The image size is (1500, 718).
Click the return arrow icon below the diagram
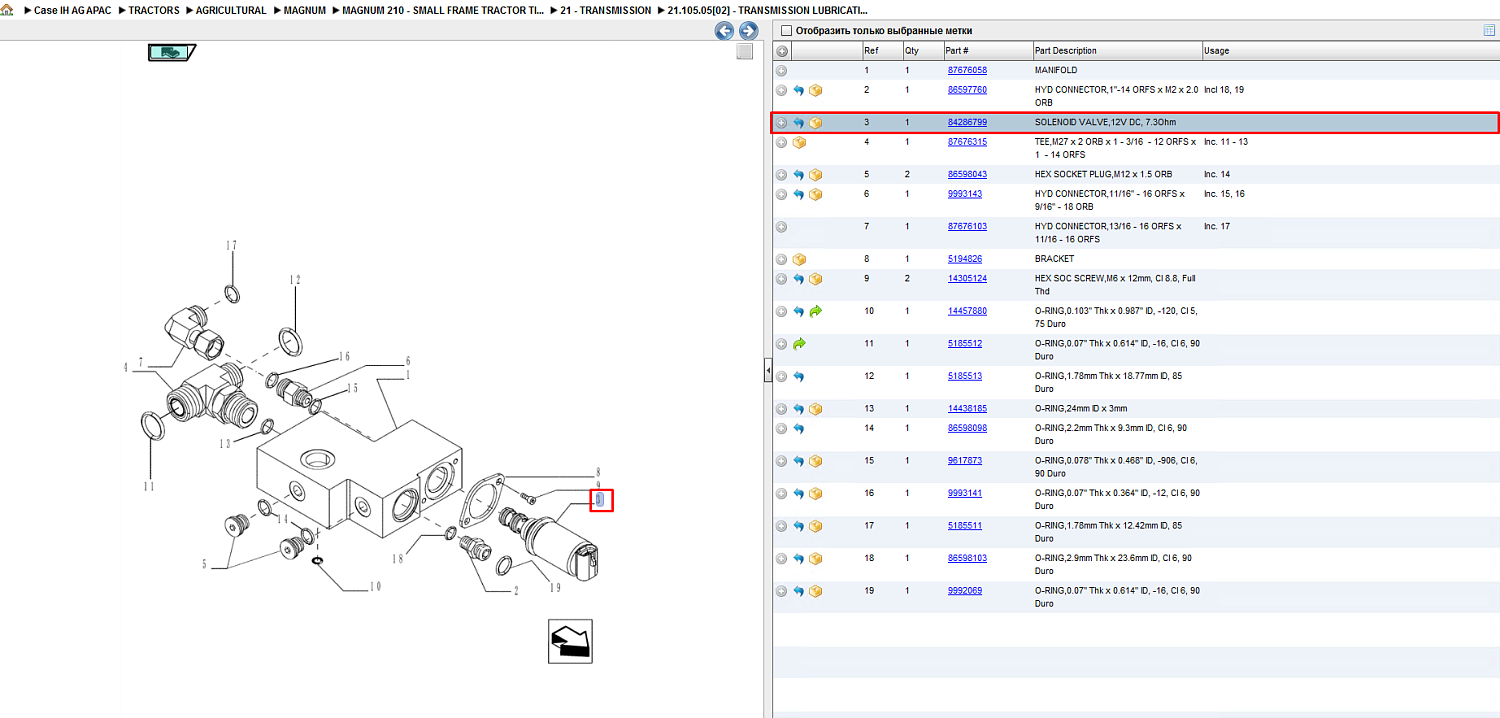[x=571, y=640]
